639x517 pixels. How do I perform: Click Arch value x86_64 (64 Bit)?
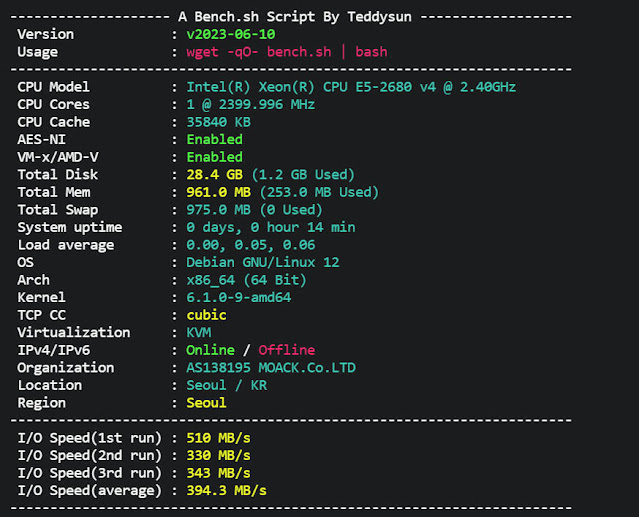(x=246, y=280)
